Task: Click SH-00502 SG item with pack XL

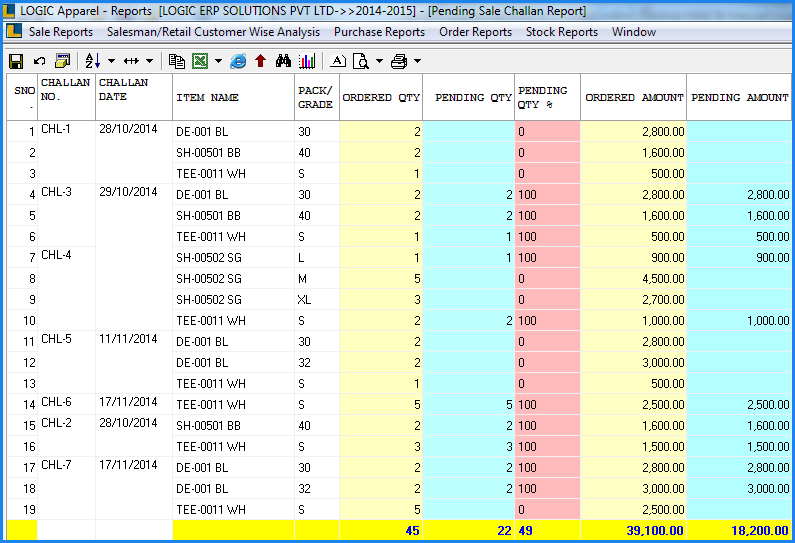Action: (x=233, y=300)
